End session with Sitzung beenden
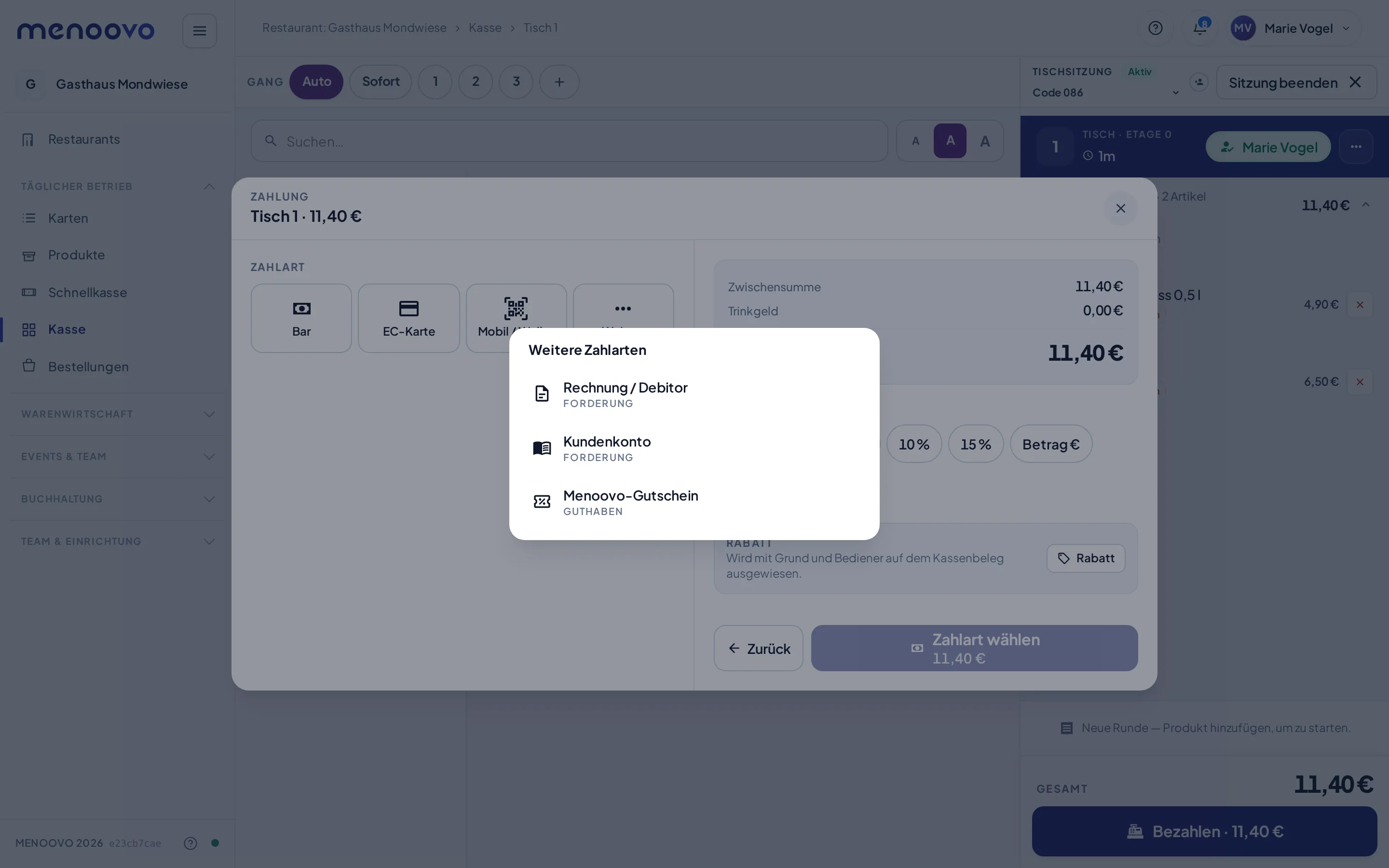This screenshot has height=868, width=1389. click(x=1296, y=82)
